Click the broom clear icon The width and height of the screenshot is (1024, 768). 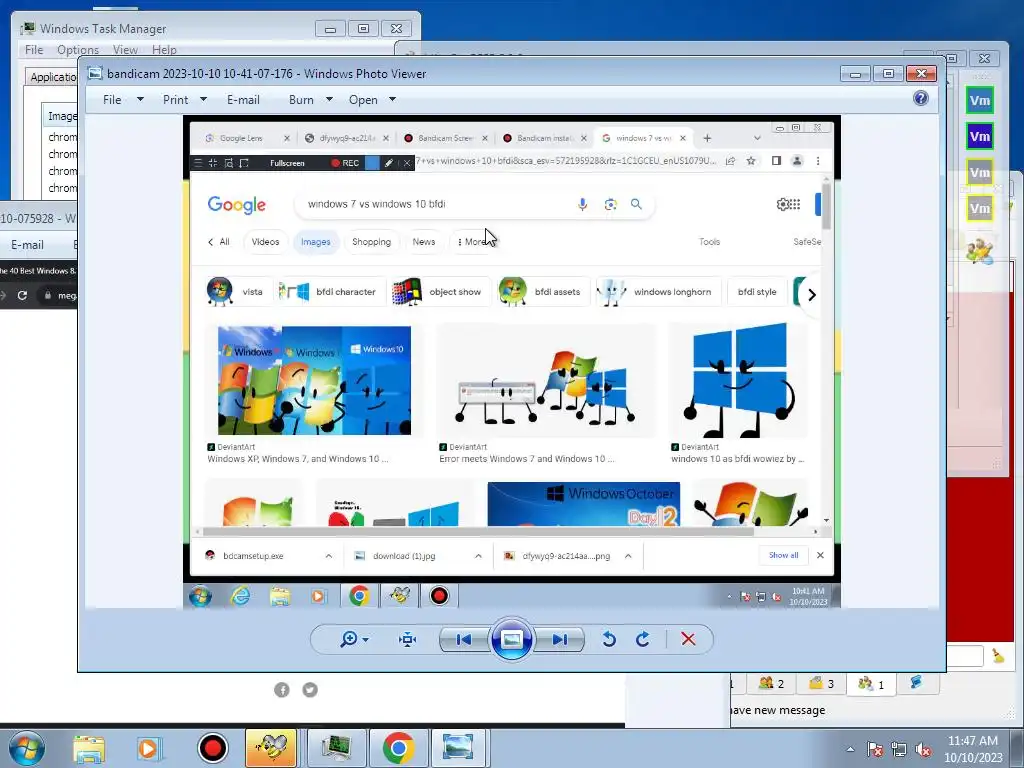click(x=998, y=655)
